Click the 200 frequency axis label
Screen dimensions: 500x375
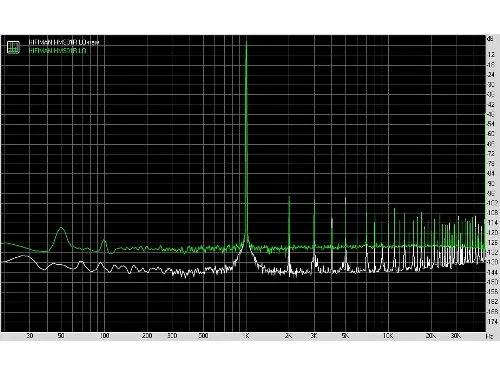[147, 336]
